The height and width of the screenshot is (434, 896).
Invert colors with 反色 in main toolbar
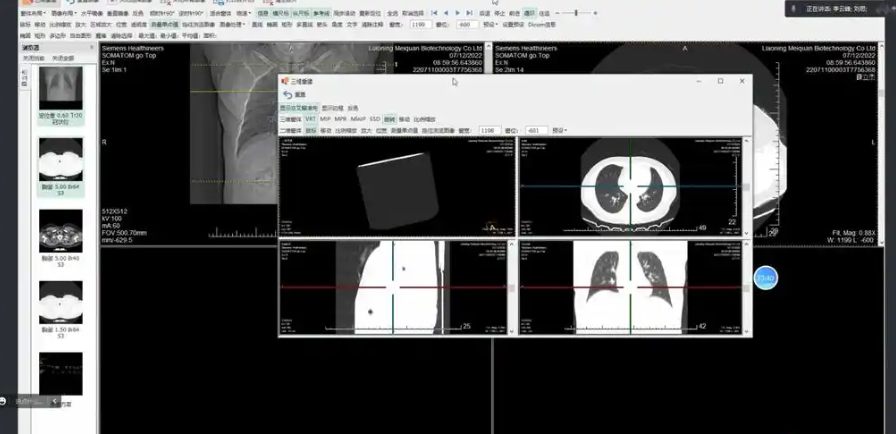(x=138, y=13)
